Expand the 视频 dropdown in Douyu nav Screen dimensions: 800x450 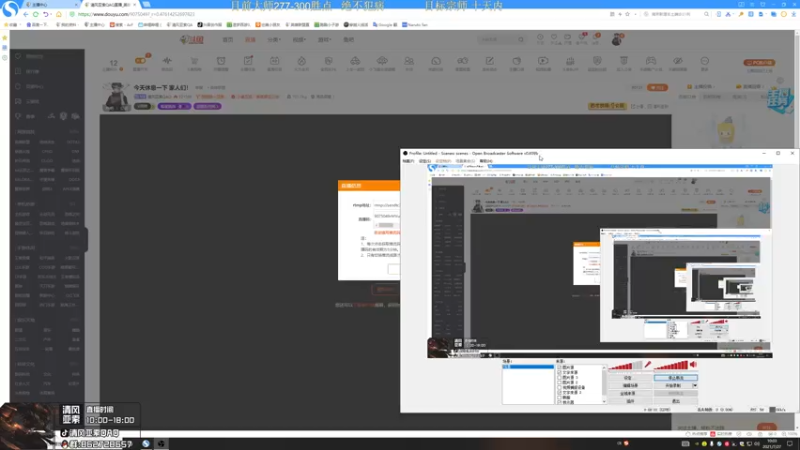coord(299,39)
